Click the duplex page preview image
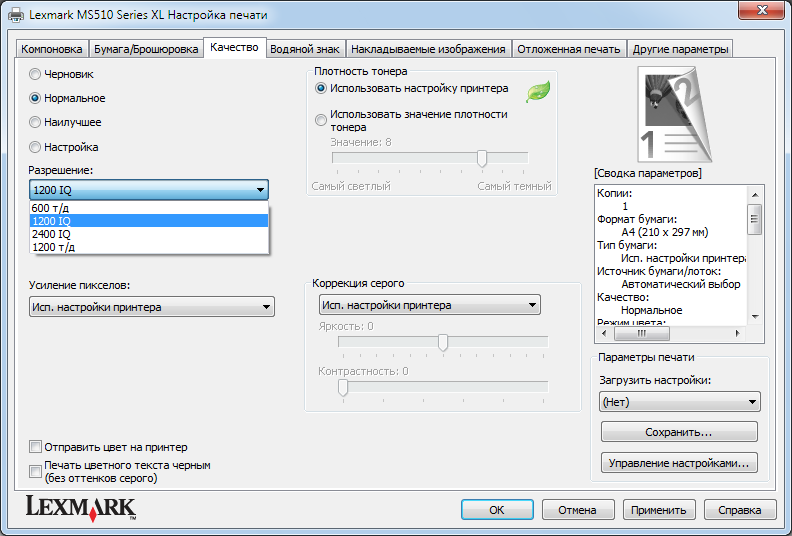Screen dimensions: 792x536 pos(674,114)
